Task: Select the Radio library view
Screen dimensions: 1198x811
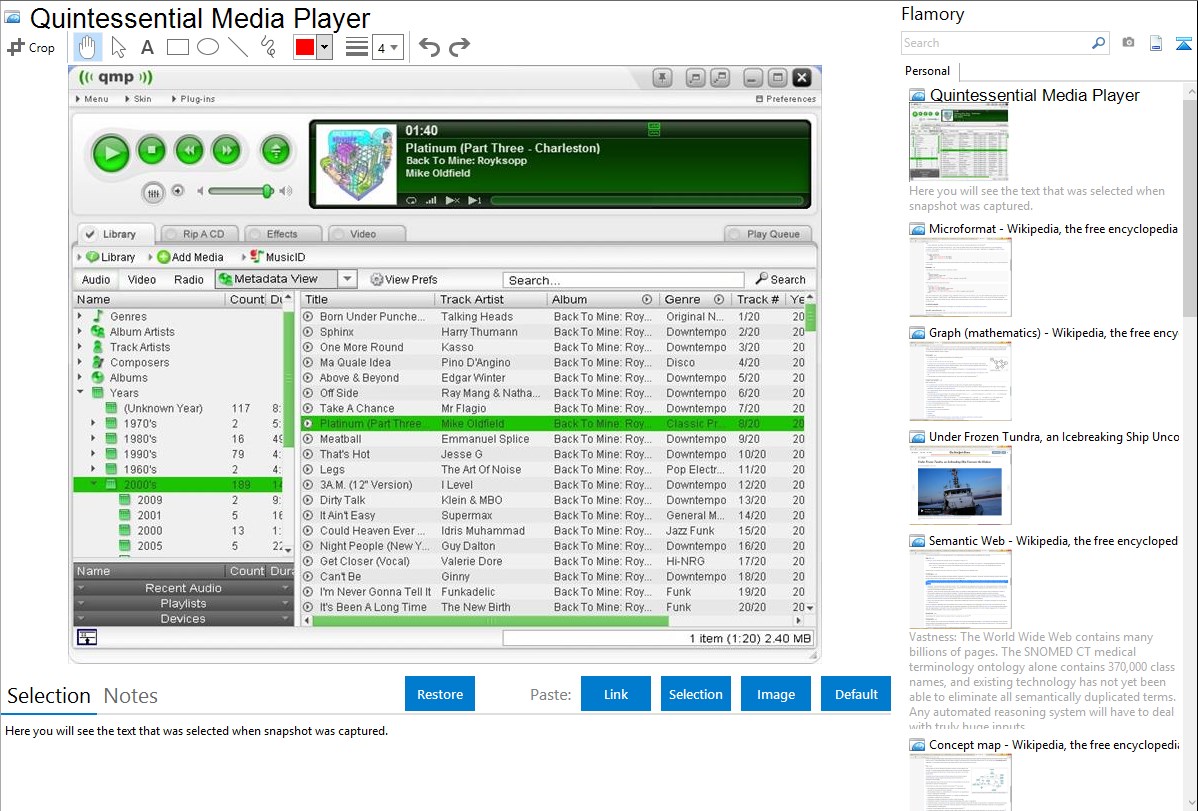Action: 188,280
